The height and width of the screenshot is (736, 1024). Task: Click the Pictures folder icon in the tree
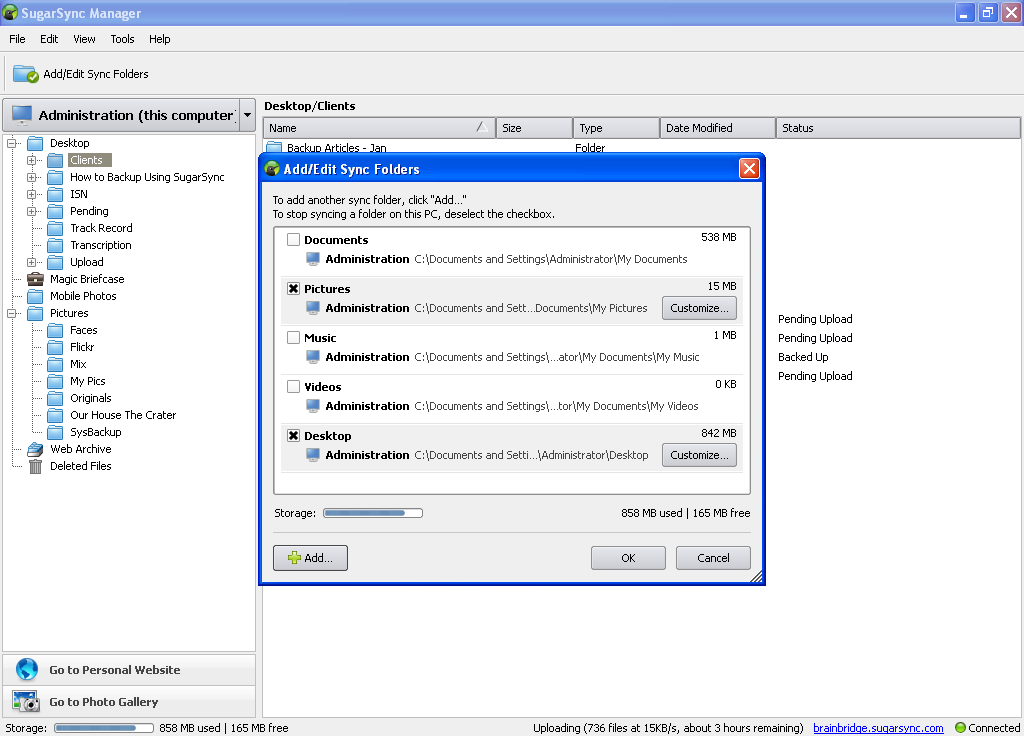tap(35, 313)
